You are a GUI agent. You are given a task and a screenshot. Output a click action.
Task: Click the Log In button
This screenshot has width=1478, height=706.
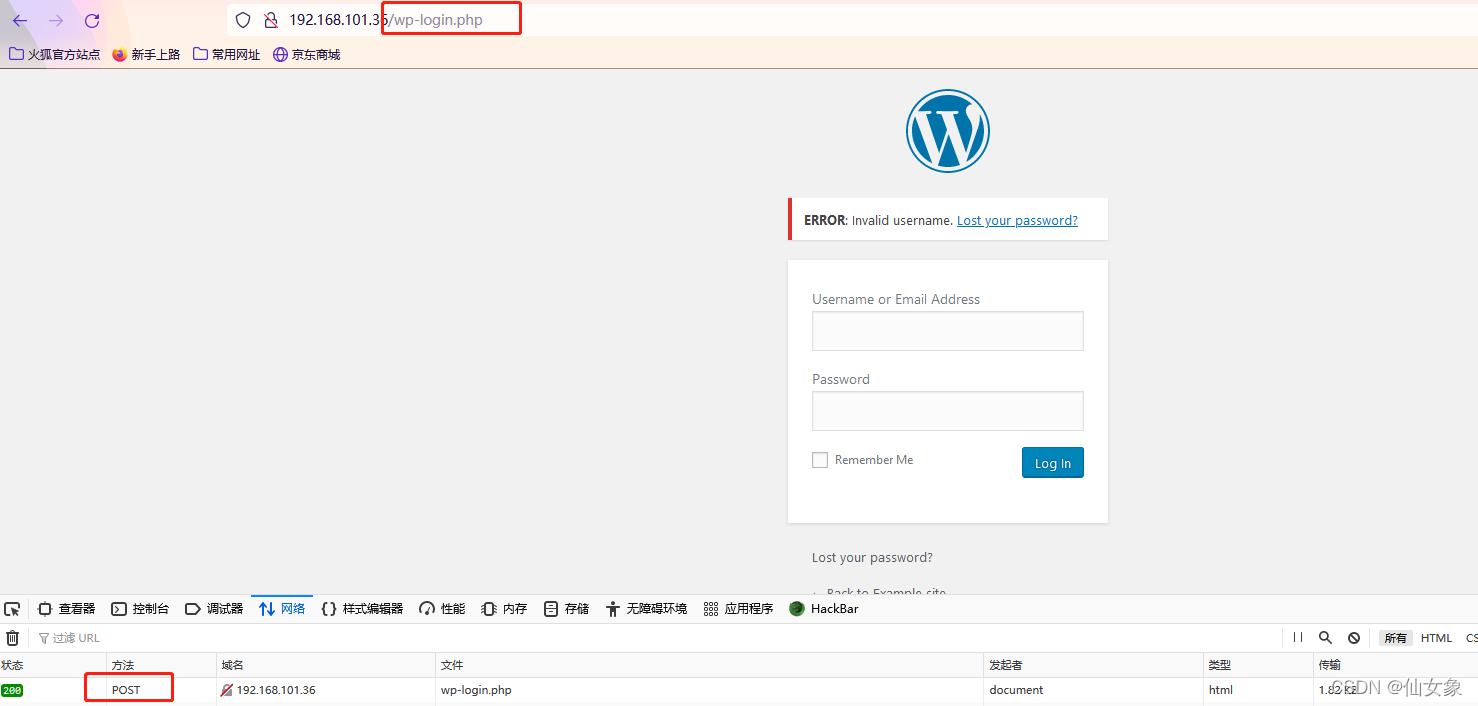tap(1052, 462)
